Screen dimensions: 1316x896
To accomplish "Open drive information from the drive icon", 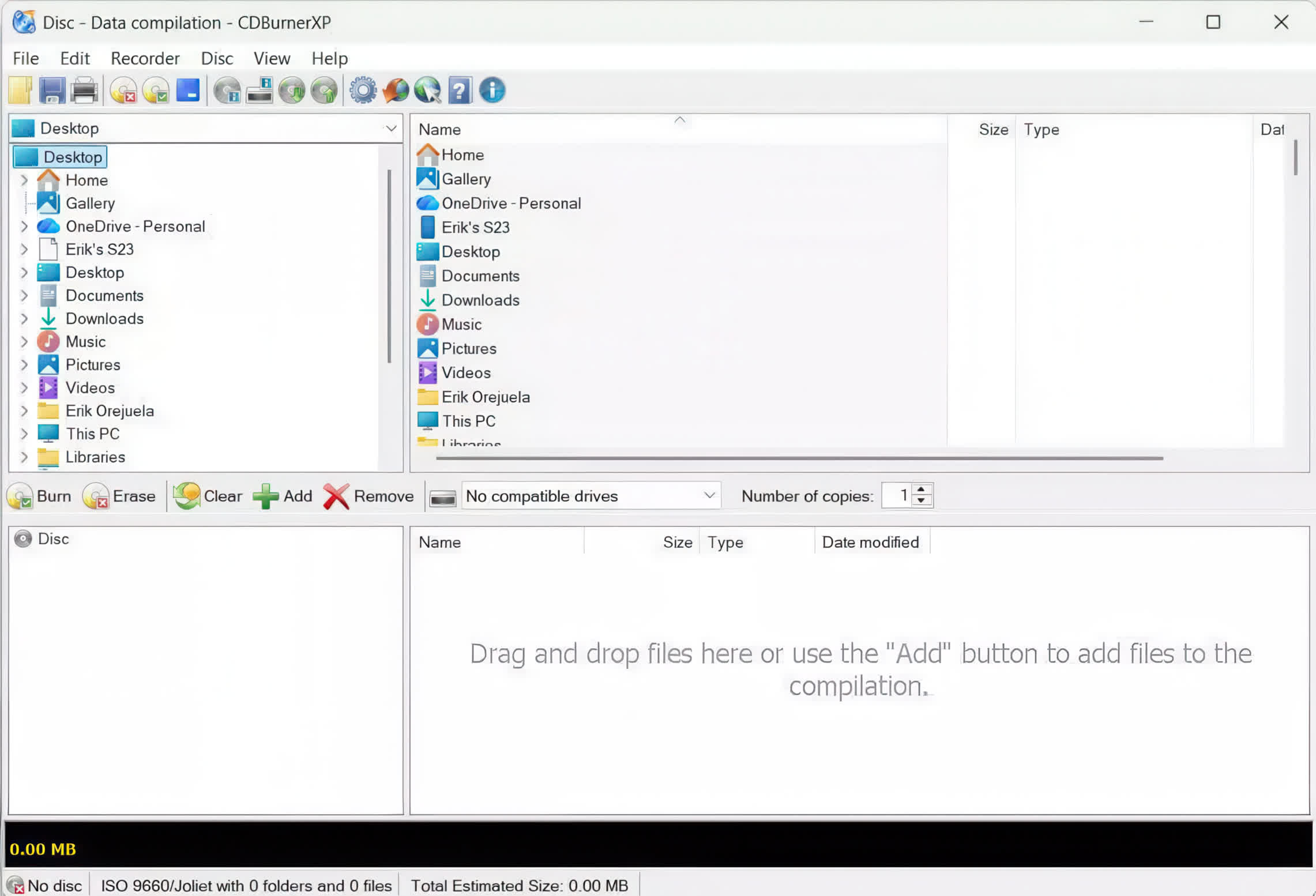I will [260, 91].
